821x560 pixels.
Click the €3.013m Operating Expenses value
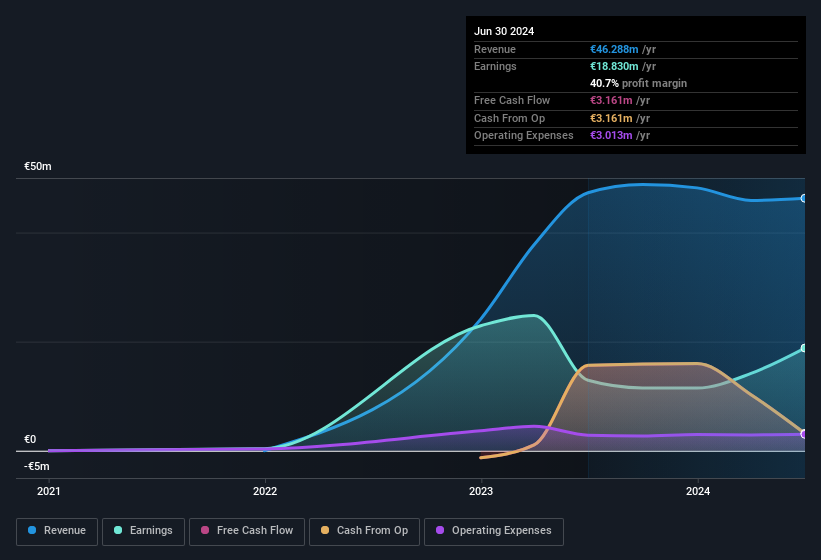click(x=611, y=136)
